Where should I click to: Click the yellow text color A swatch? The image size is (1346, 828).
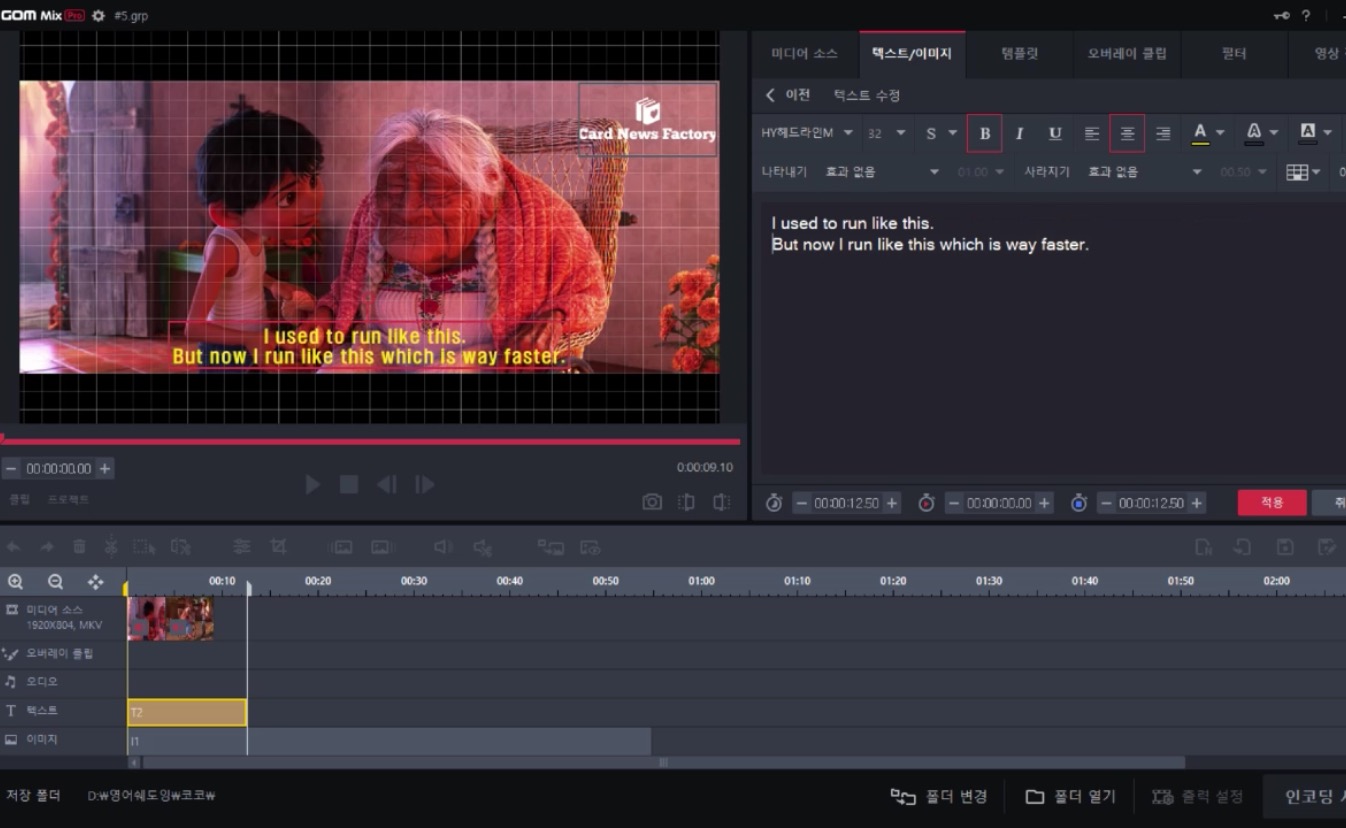click(1200, 133)
